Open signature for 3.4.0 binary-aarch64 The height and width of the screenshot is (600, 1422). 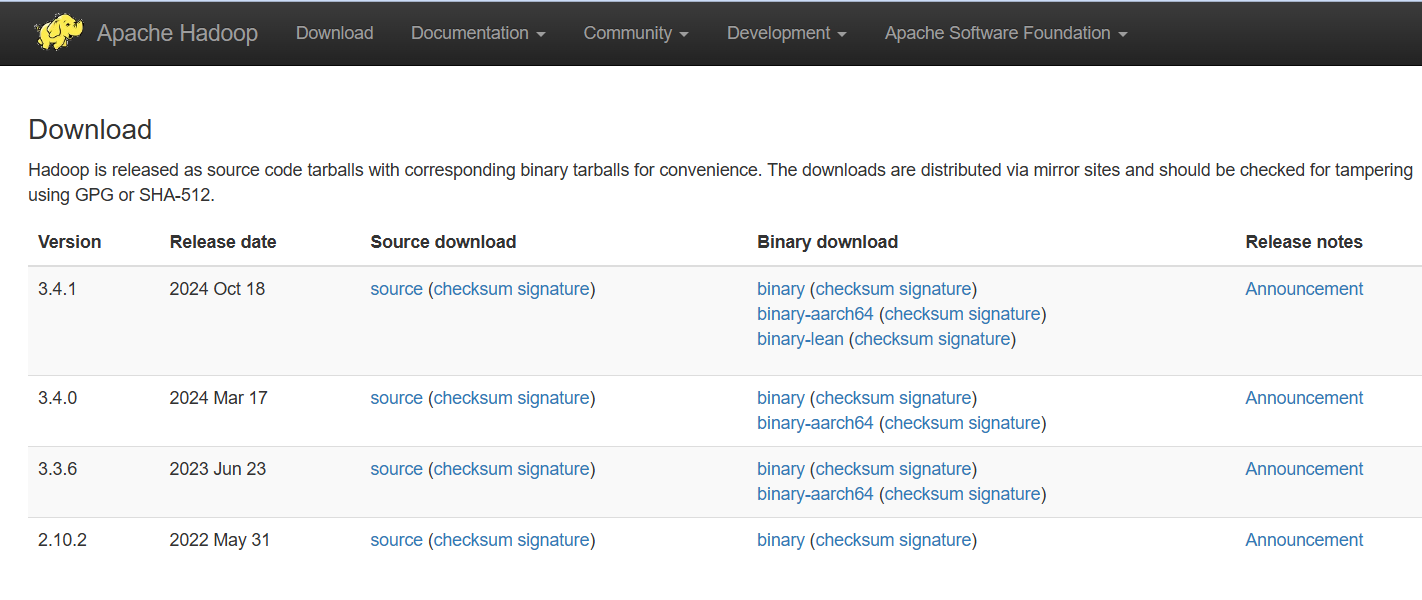(1004, 423)
